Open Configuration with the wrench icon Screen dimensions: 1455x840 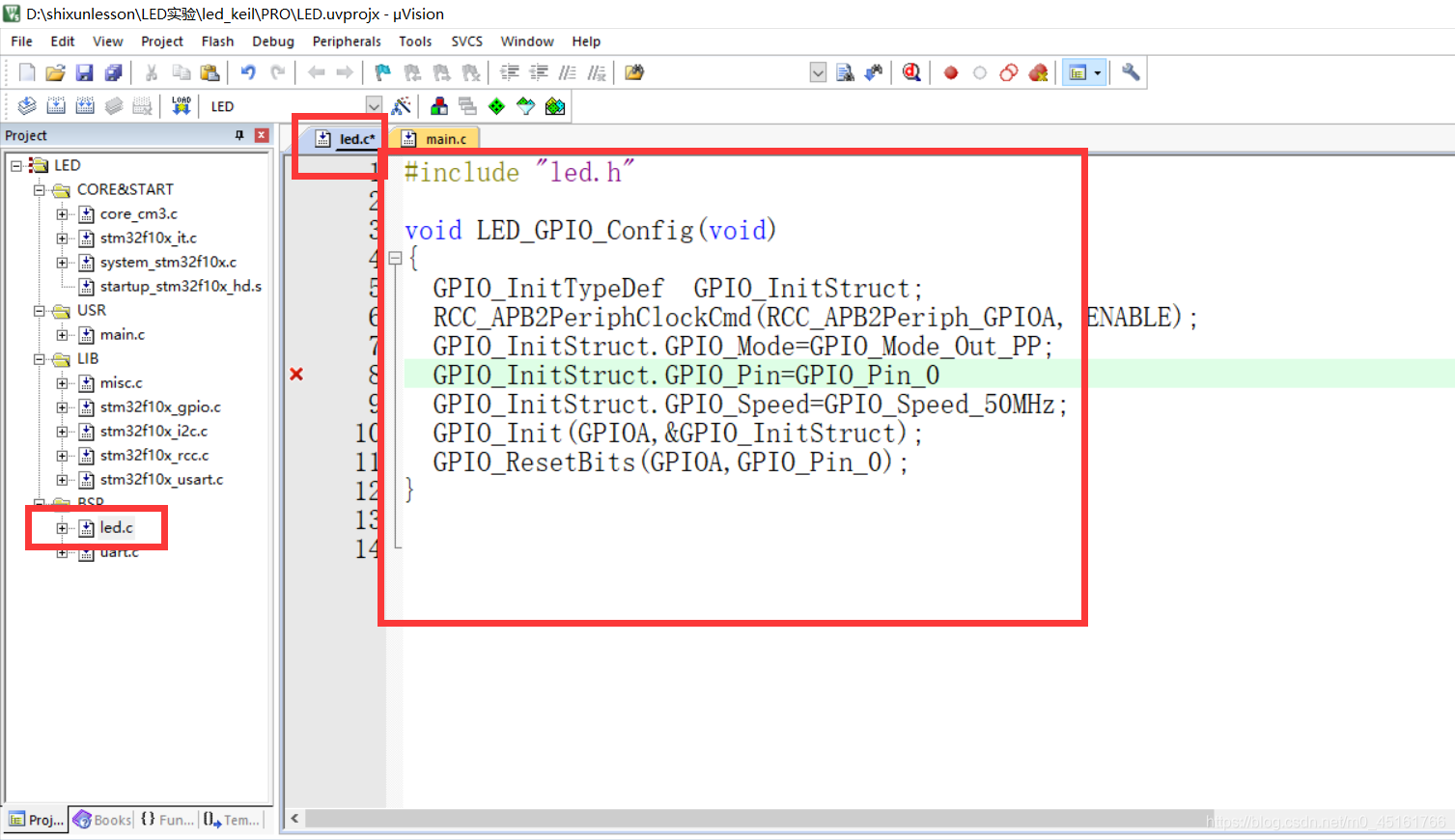click(1131, 72)
